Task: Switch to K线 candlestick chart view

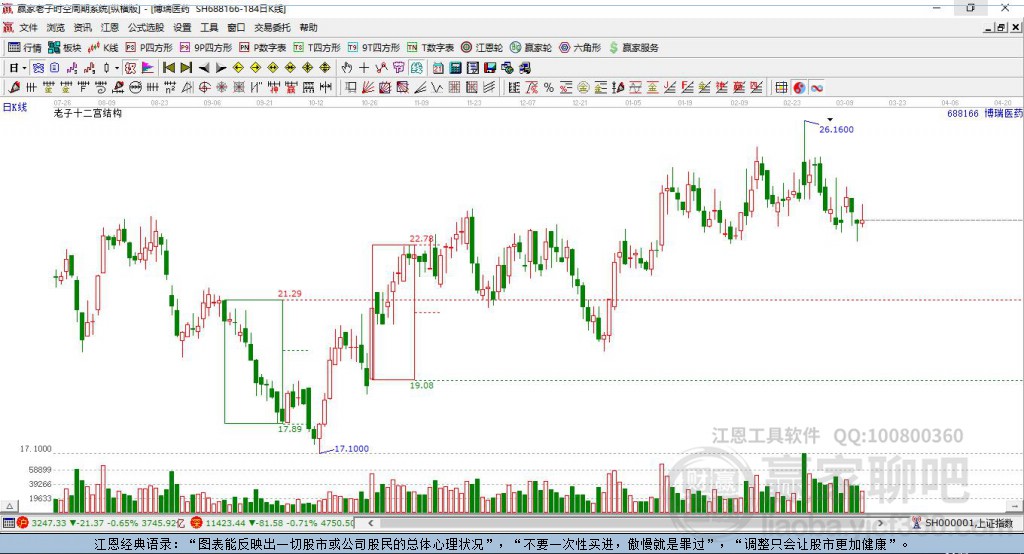Action: coord(103,48)
